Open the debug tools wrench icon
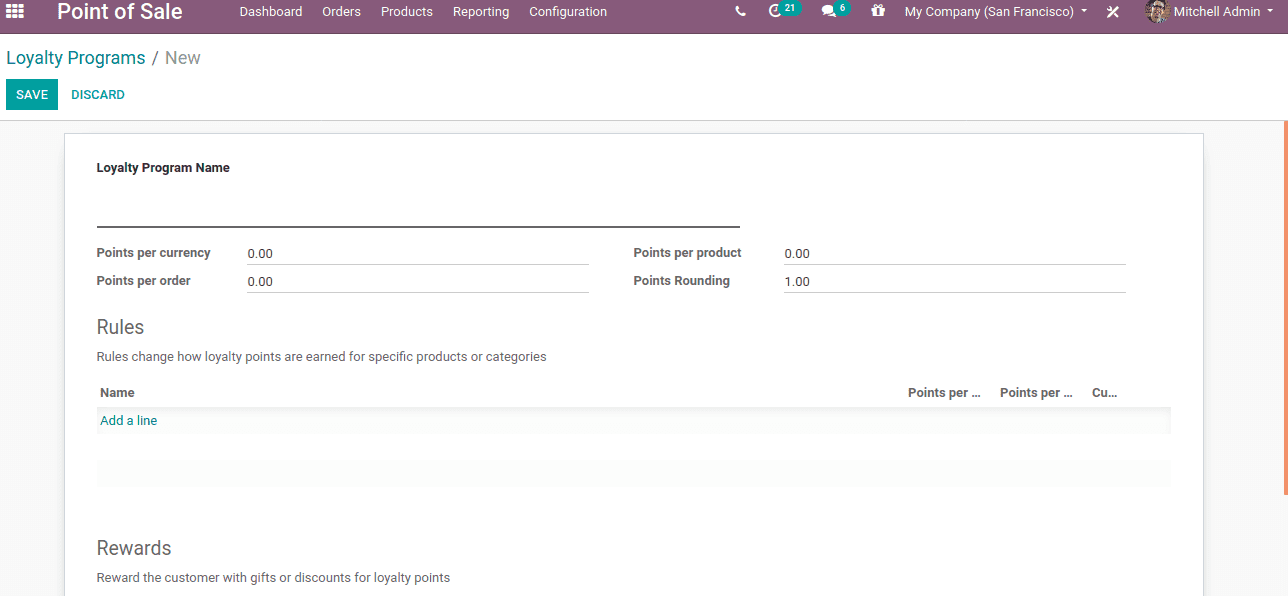This screenshot has height=596, width=1288. click(x=1113, y=12)
